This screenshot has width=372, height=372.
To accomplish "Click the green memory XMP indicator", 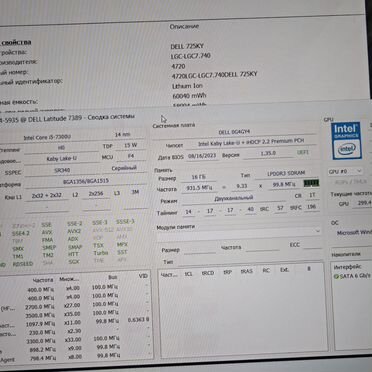I will (311, 183).
